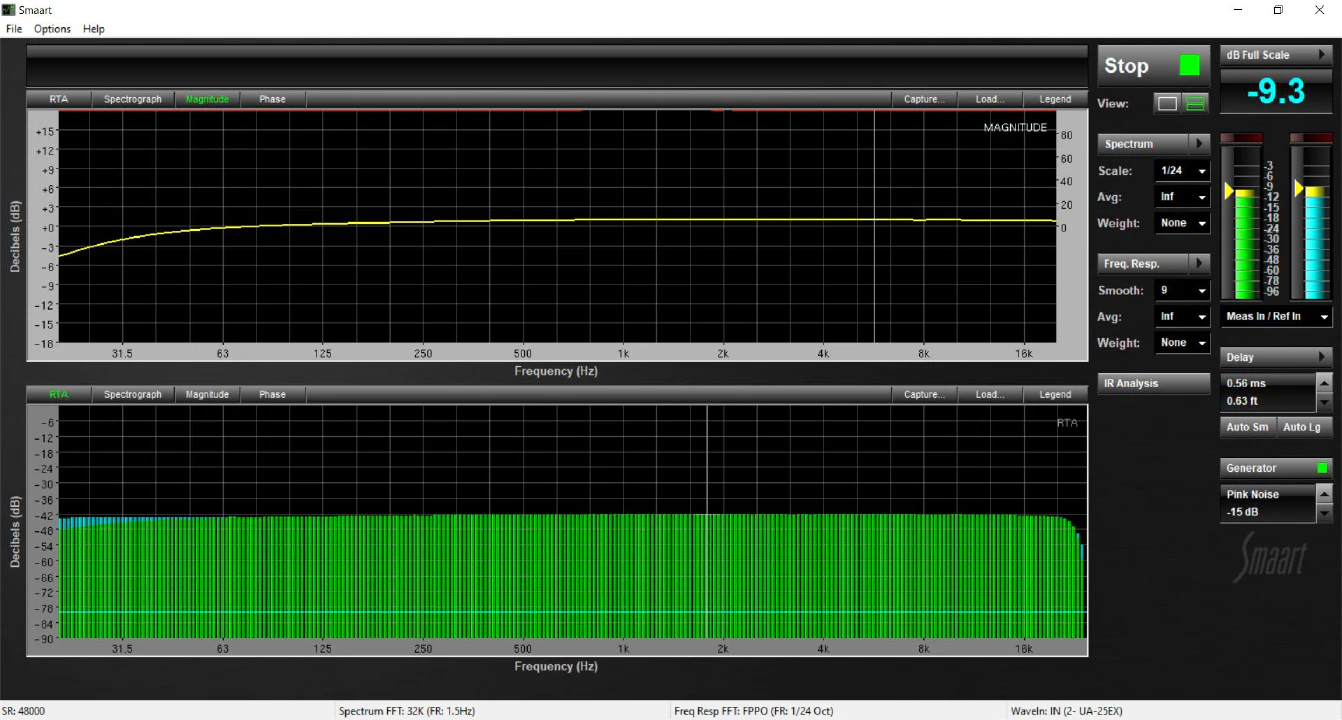This screenshot has height=720, width=1342.
Task: Toggle Phase display in the upper graph
Action: 271,99
